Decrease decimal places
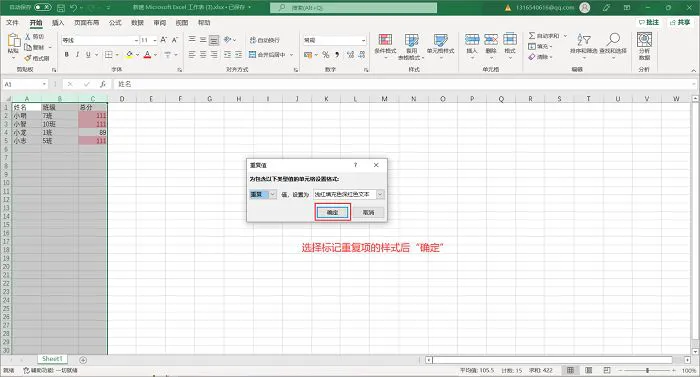 click(x=362, y=54)
